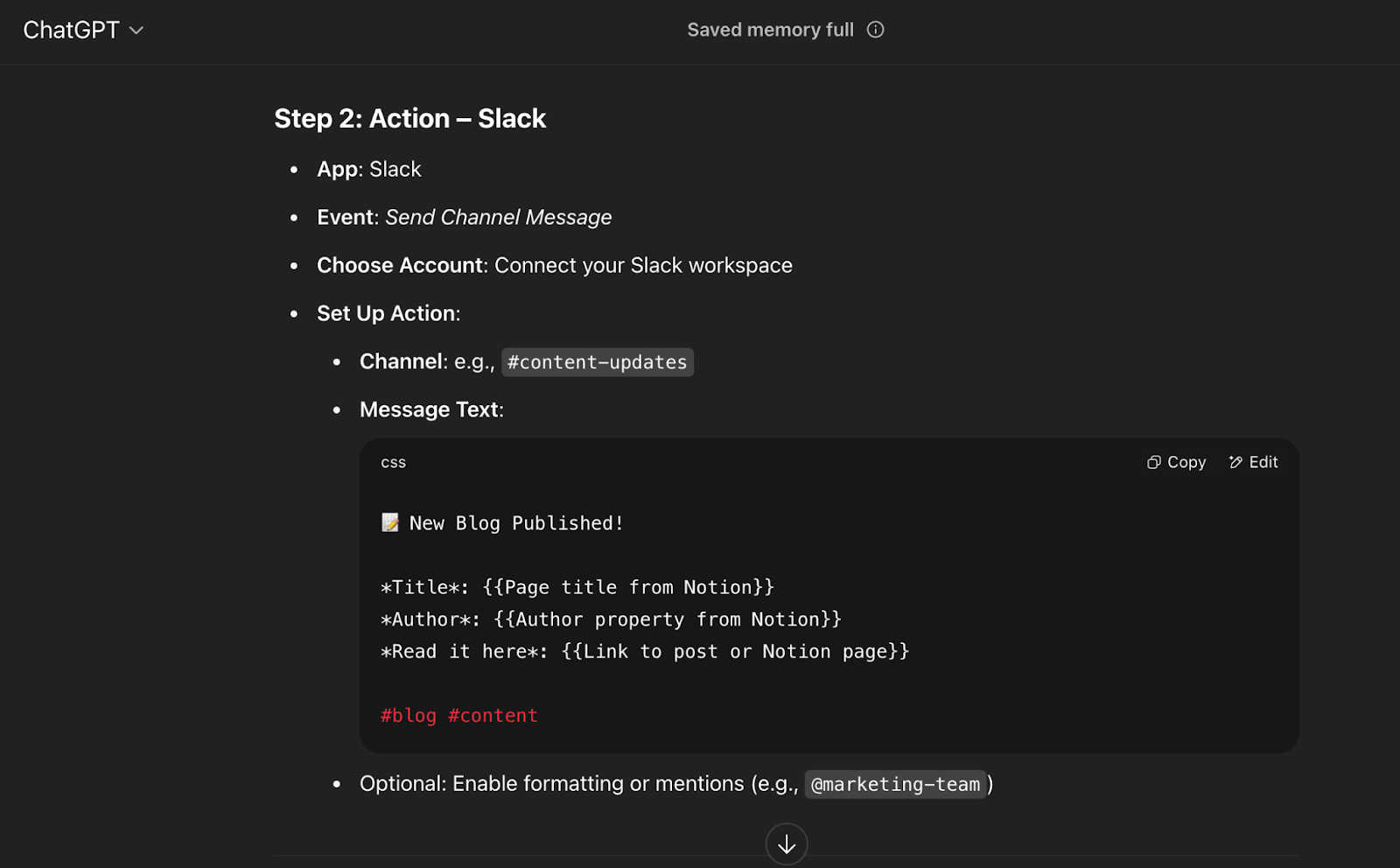Screen dimensions: 1400x868
Task: Click the App: Slack bullet
Action: pos(369,169)
